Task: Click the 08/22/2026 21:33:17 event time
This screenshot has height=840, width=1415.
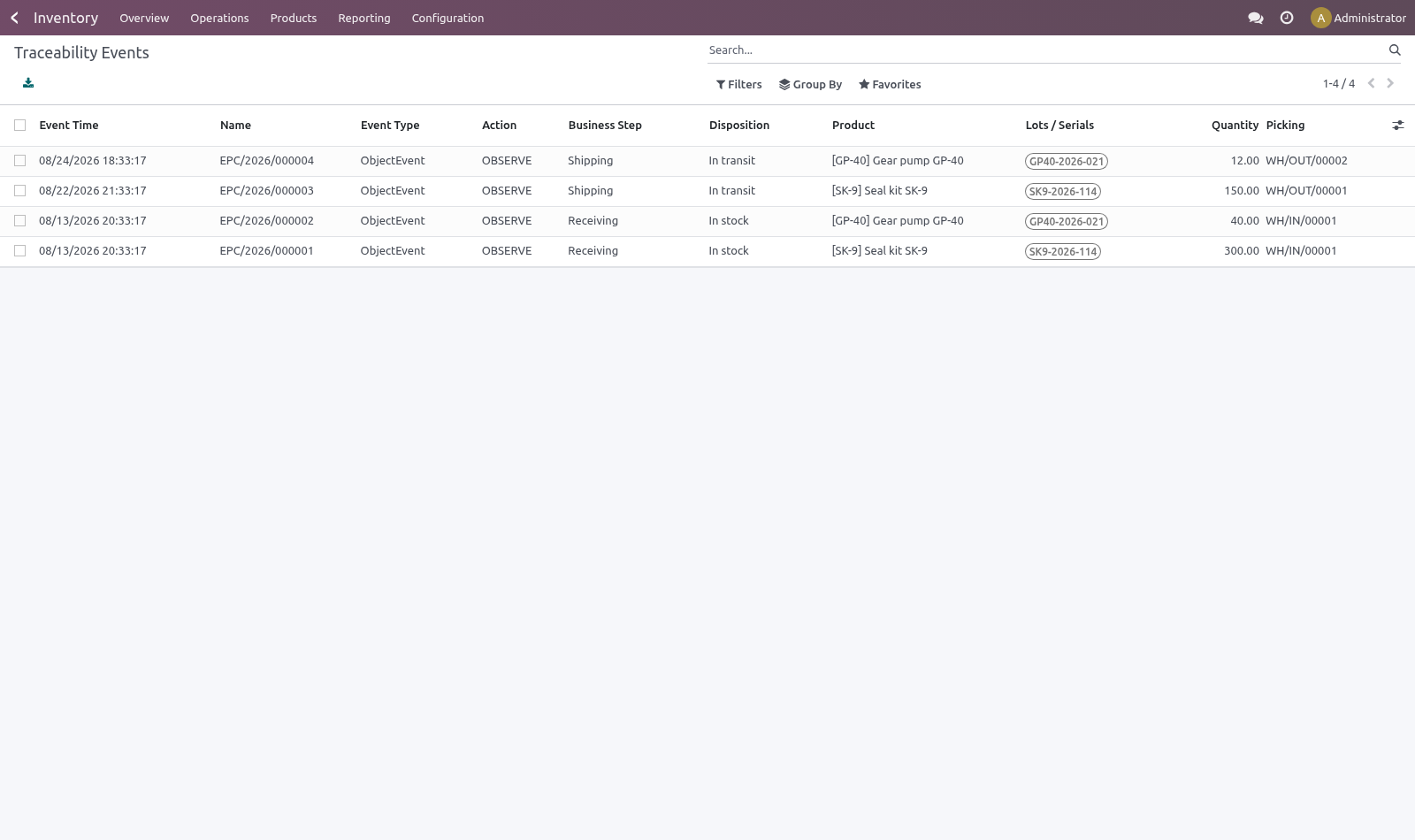Action: coord(93,191)
